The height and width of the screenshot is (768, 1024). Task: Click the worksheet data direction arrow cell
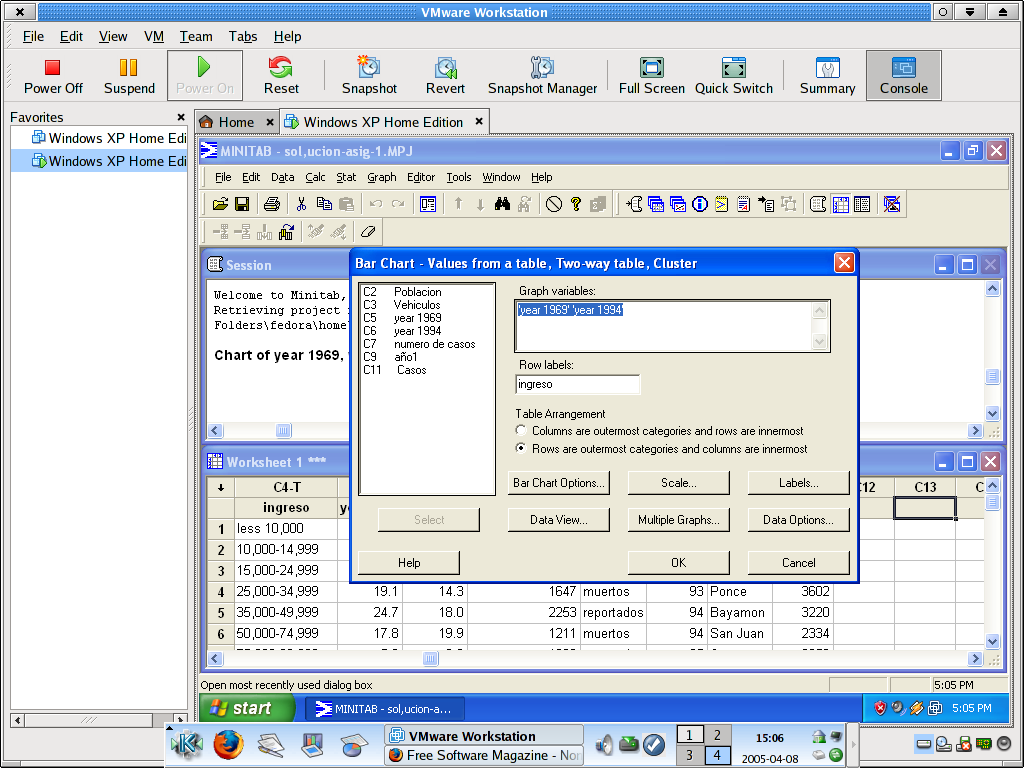tap(221, 487)
